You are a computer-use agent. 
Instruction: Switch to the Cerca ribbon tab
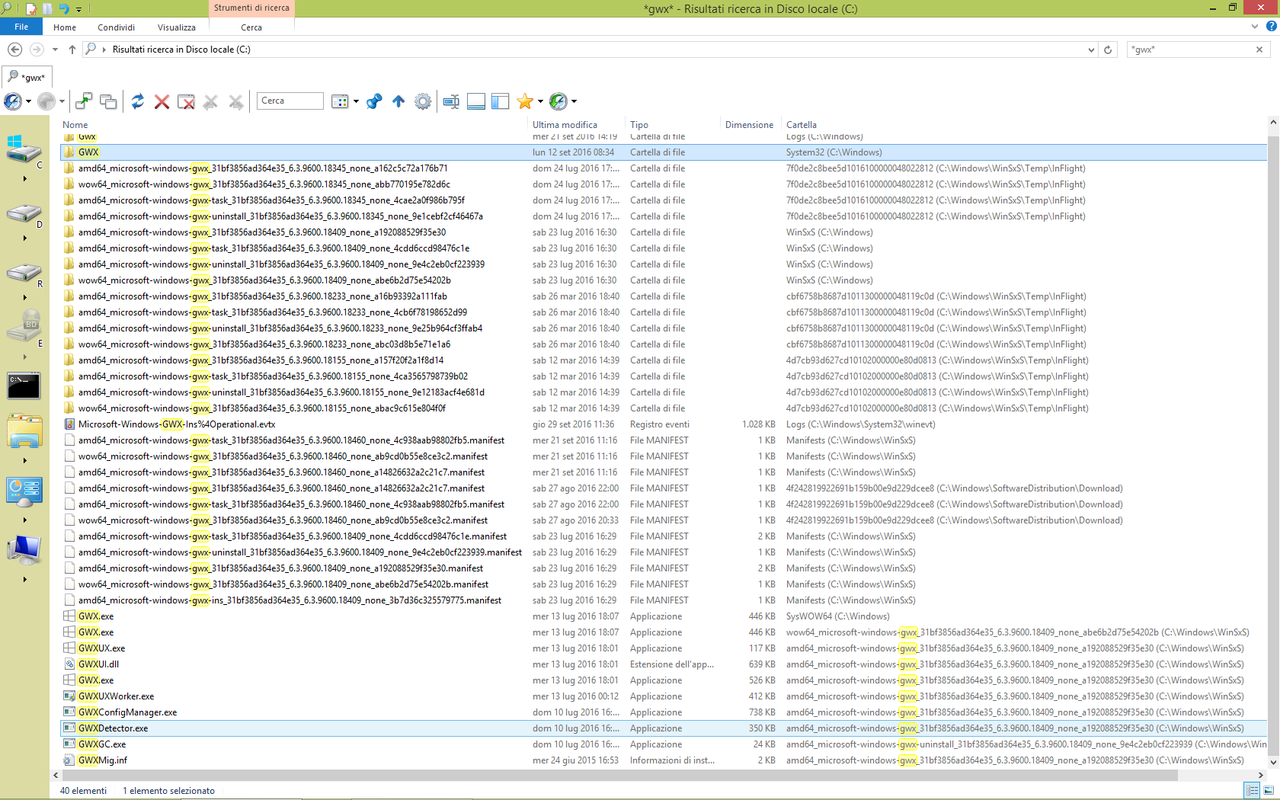pos(251,27)
